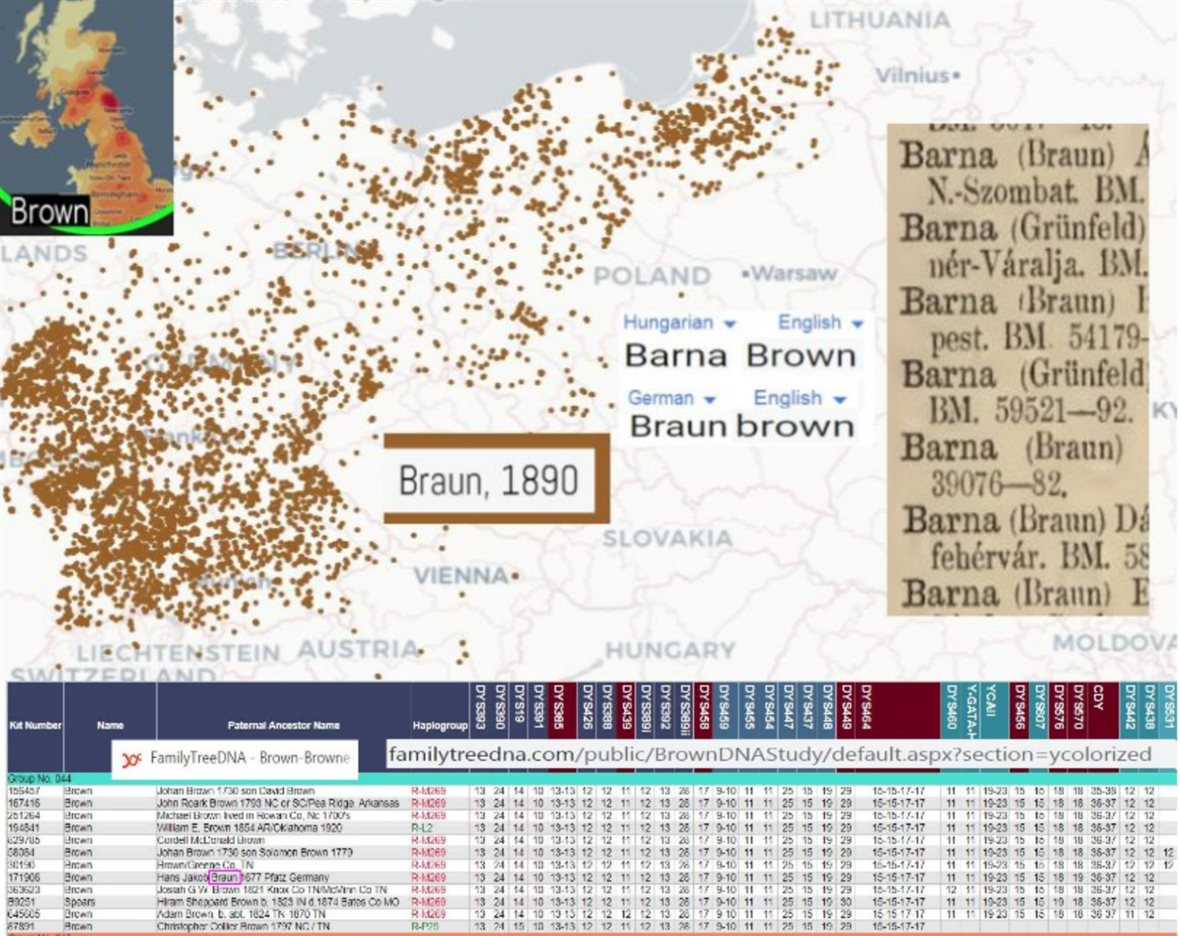
Task: Click the Vienna city marker on map
Action: click(514, 576)
